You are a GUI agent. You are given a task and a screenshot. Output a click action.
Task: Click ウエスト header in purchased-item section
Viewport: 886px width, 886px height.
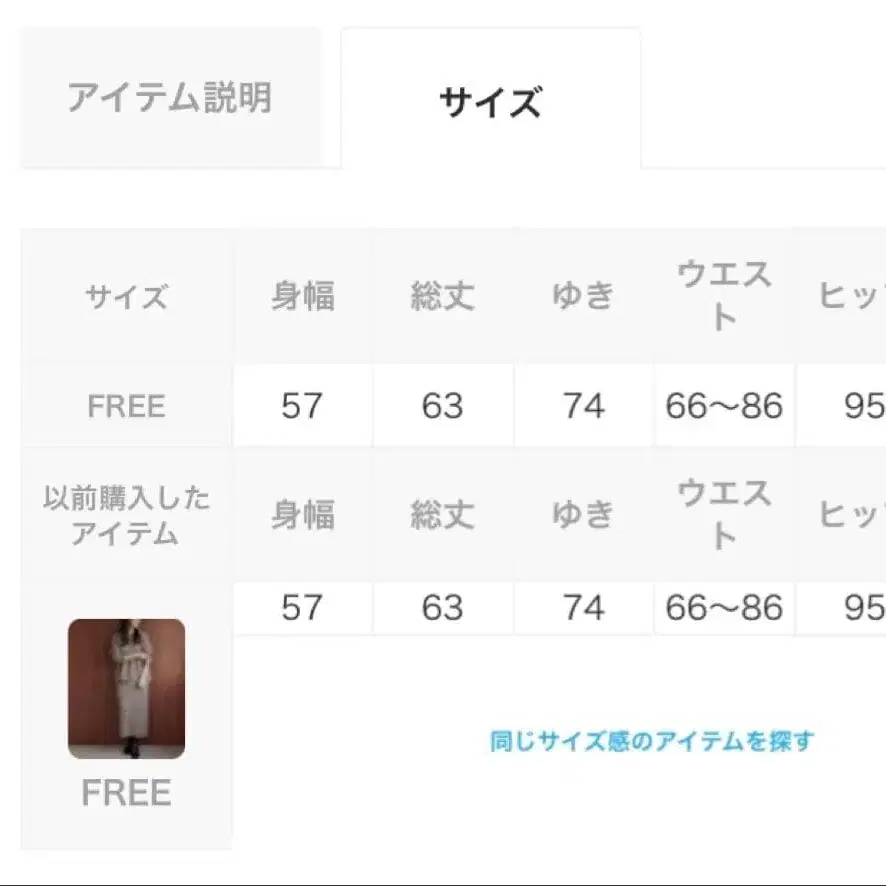pos(724,515)
